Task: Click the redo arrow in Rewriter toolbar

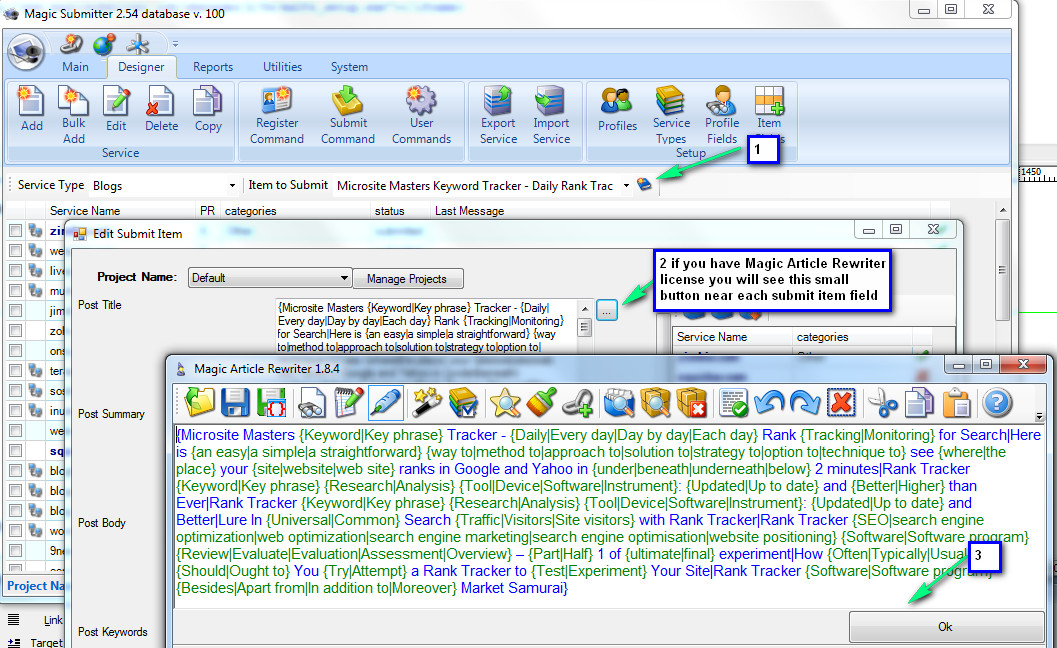Action: pos(805,403)
